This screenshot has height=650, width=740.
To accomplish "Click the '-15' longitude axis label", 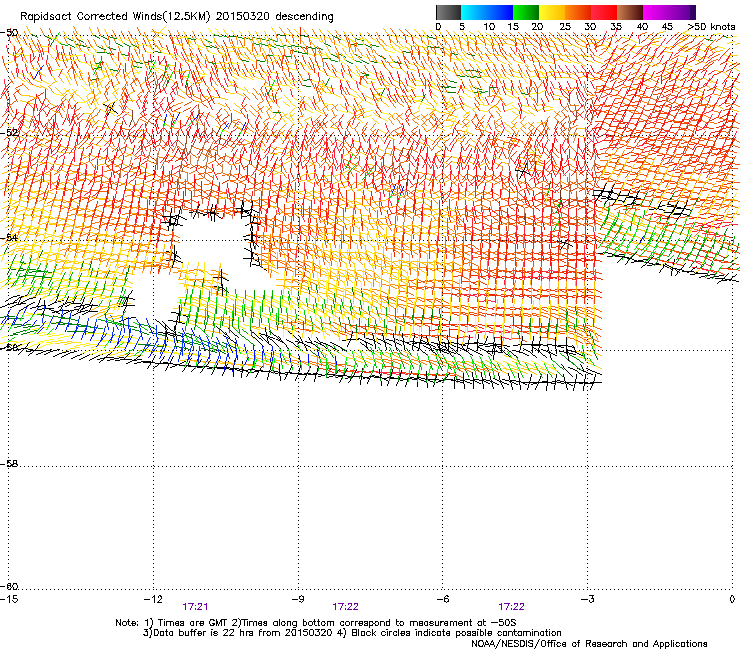I will (9, 599).
